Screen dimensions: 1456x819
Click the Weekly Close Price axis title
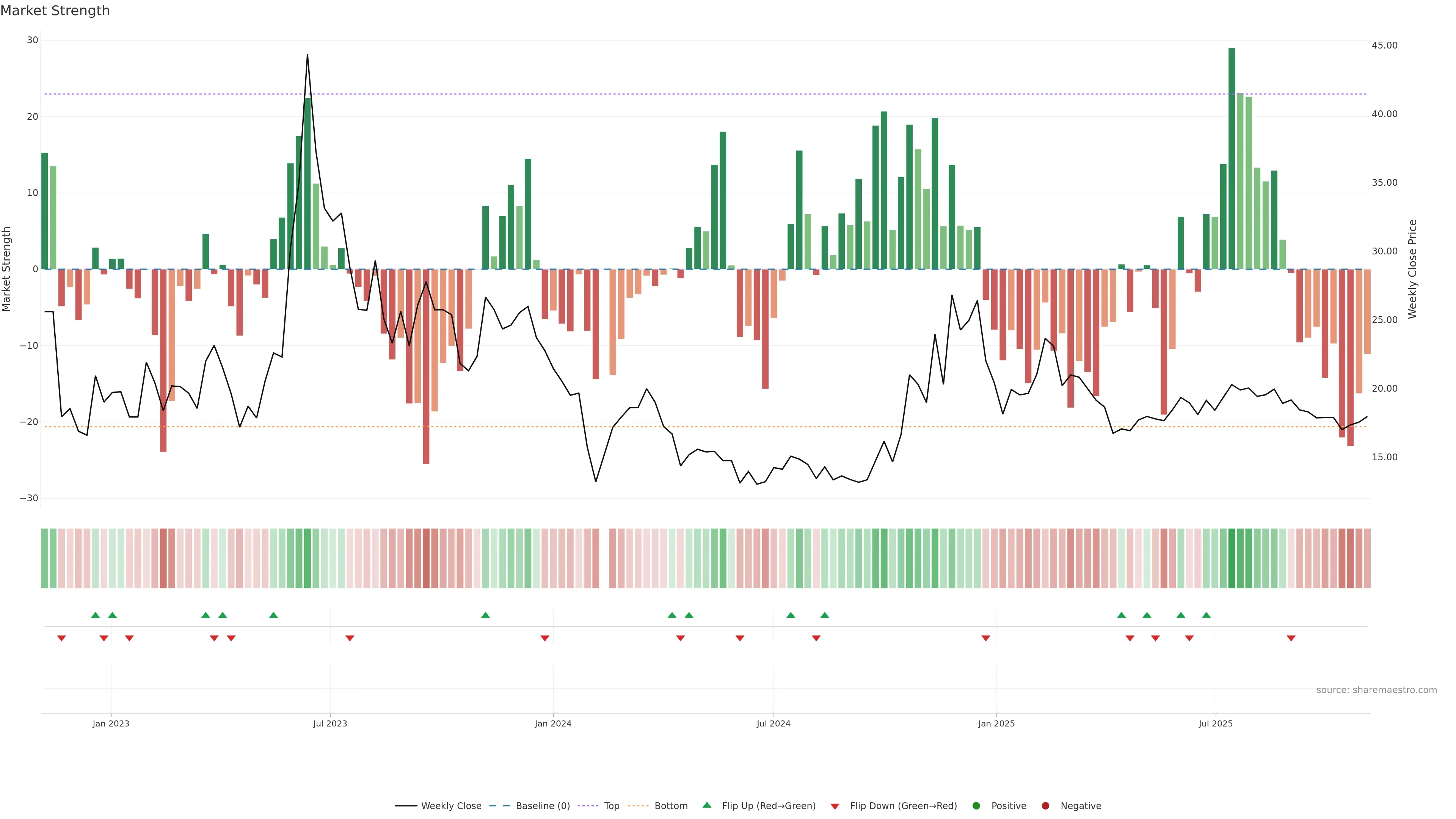pos(1412,269)
